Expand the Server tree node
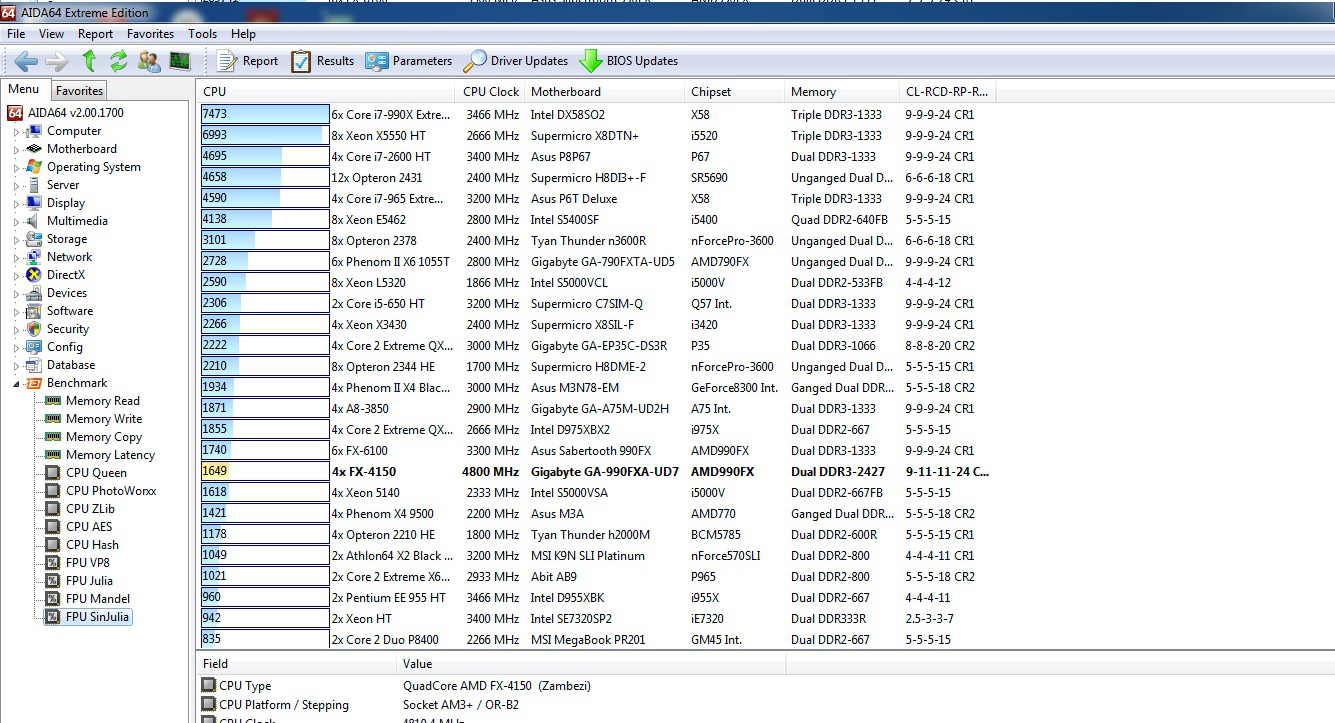The image size is (1335, 723). [16, 185]
